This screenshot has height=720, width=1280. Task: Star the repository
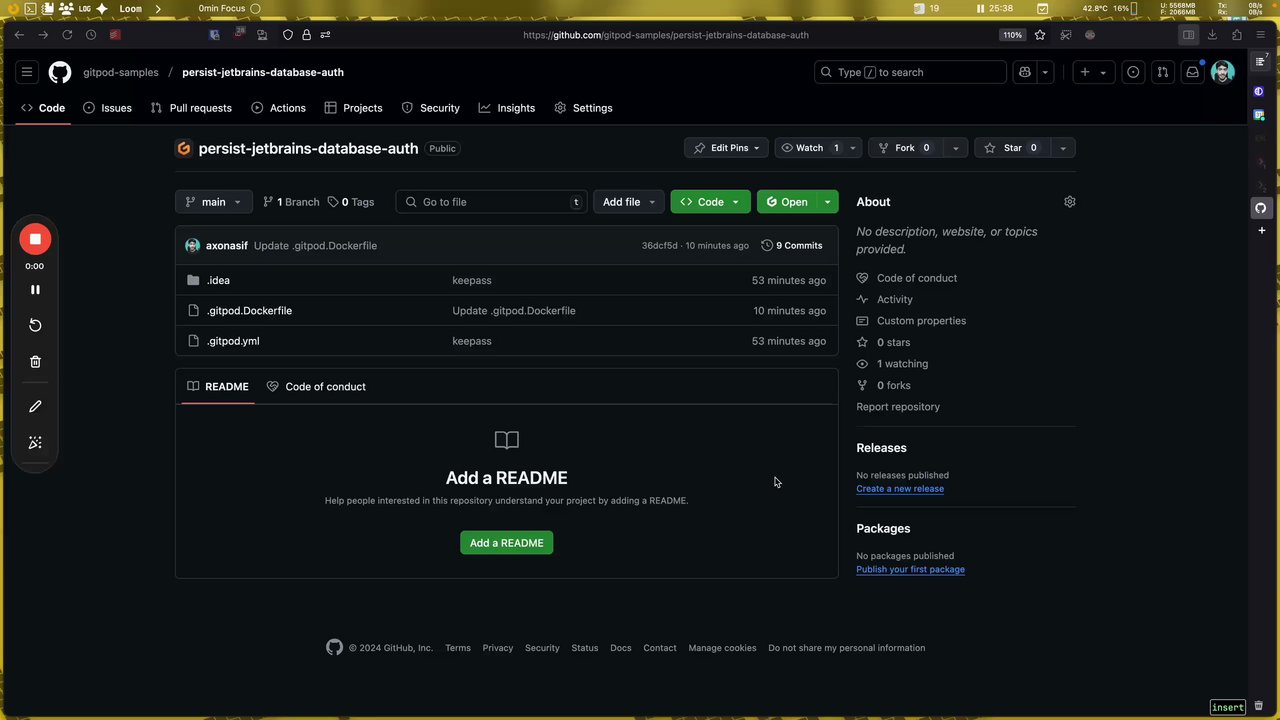coord(1012,148)
